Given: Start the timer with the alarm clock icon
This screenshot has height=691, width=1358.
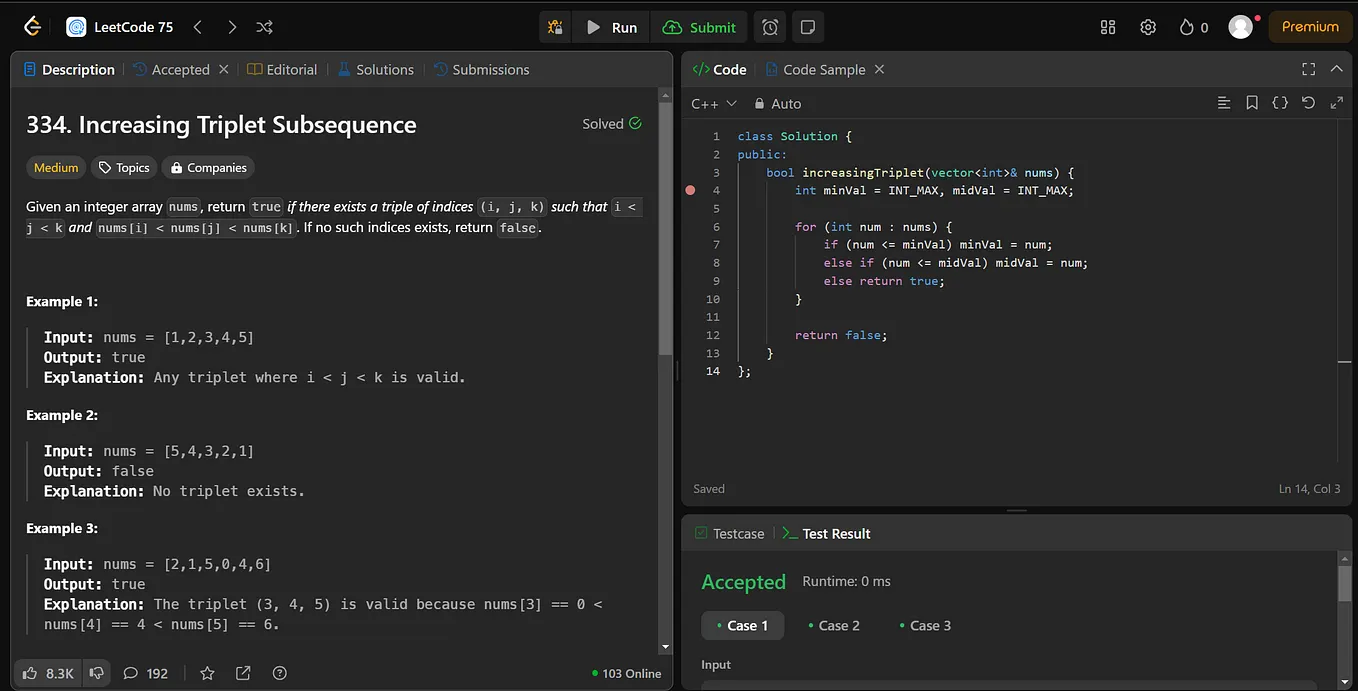Looking at the screenshot, I should pos(770,27).
